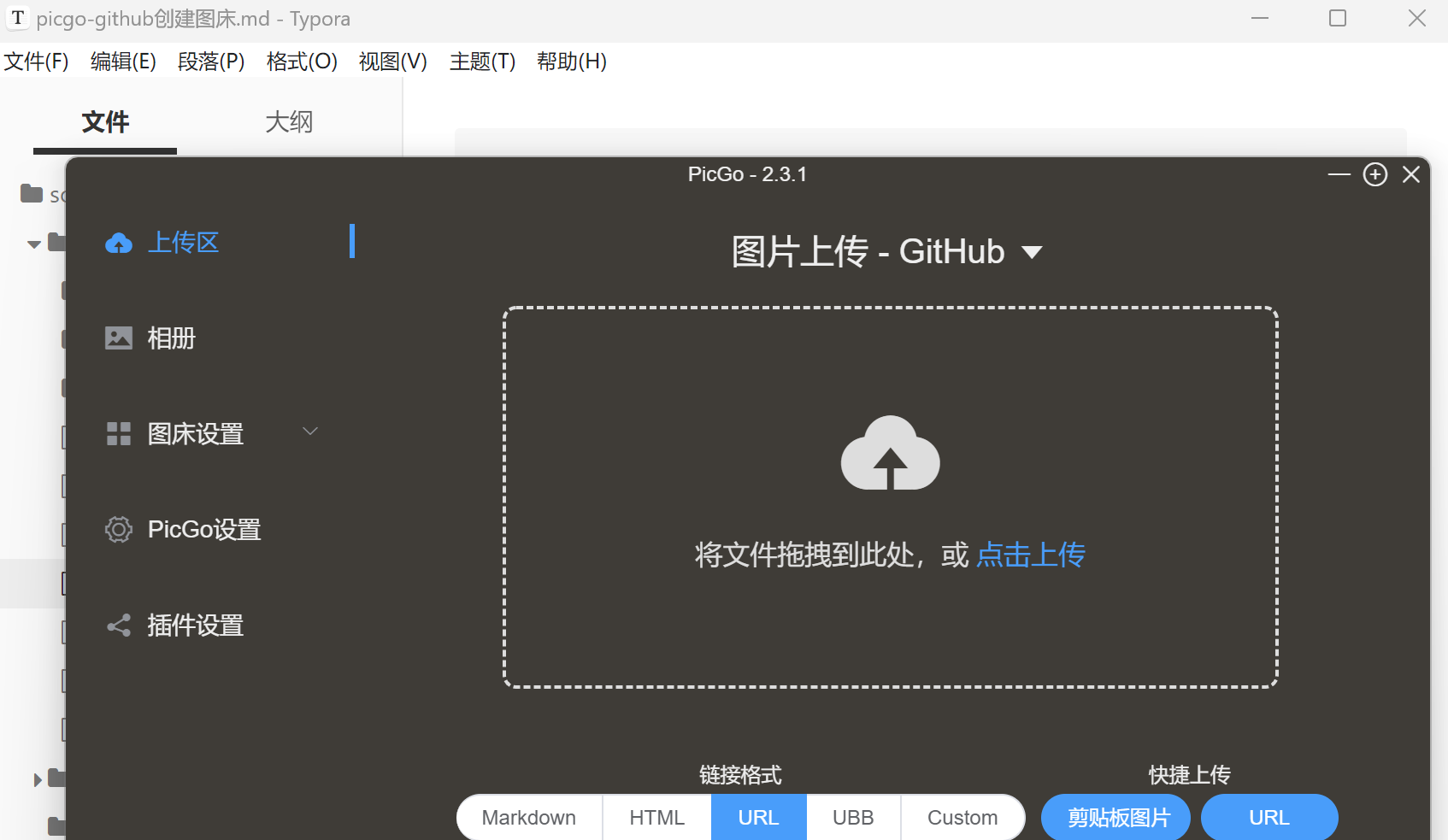Upload image from clipboard with 剪贴板图片
Viewport: 1448px width, 840px height.
(x=1116, y=818)
